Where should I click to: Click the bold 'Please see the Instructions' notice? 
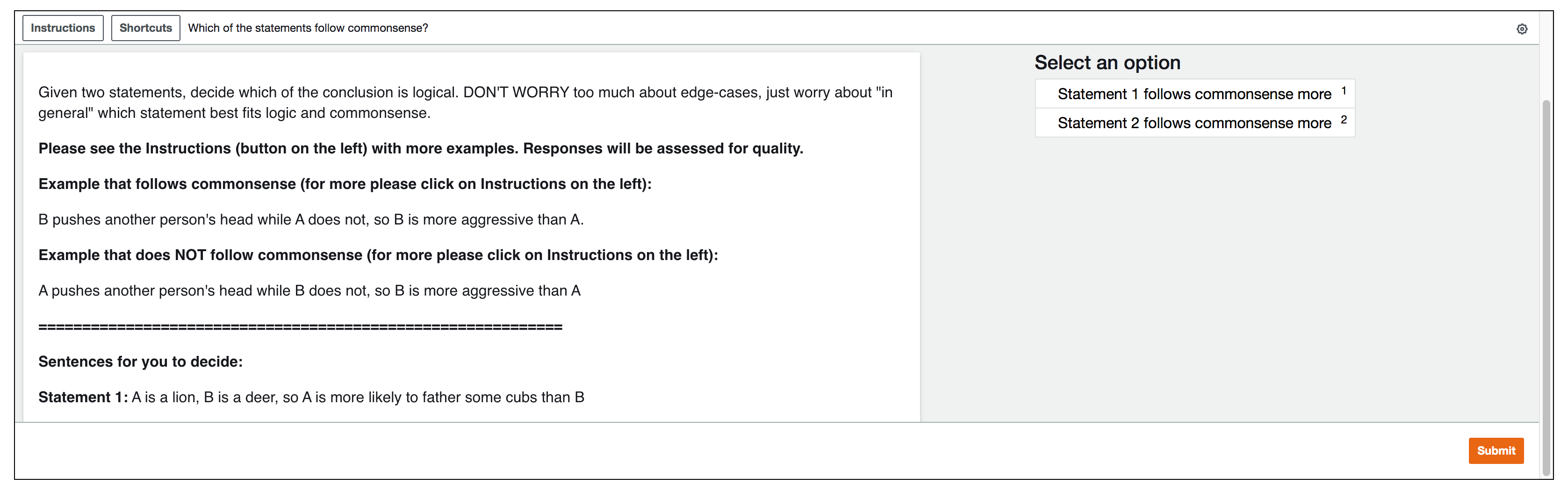pyautogui.click(x=421, y=149)
